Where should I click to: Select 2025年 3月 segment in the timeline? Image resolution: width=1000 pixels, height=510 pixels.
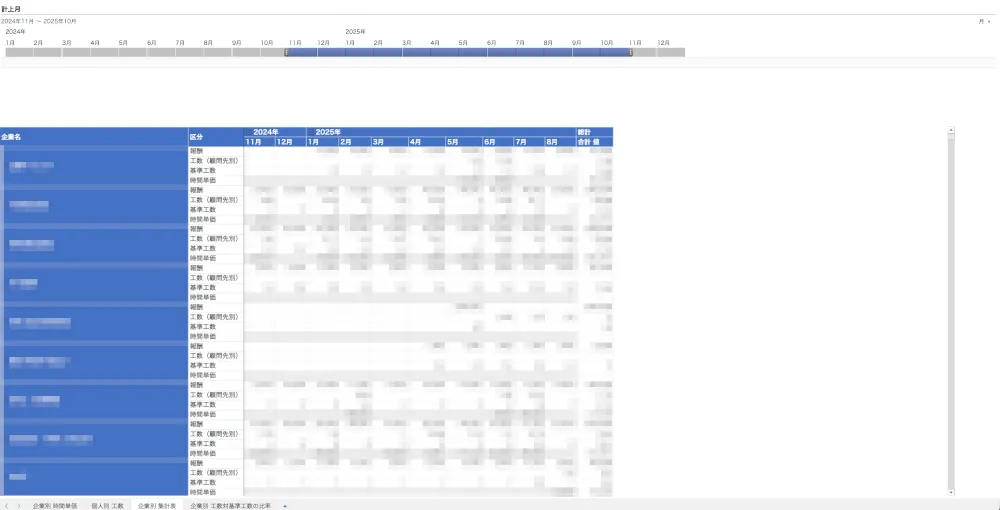pyautogui.click(x=416, y=52)
